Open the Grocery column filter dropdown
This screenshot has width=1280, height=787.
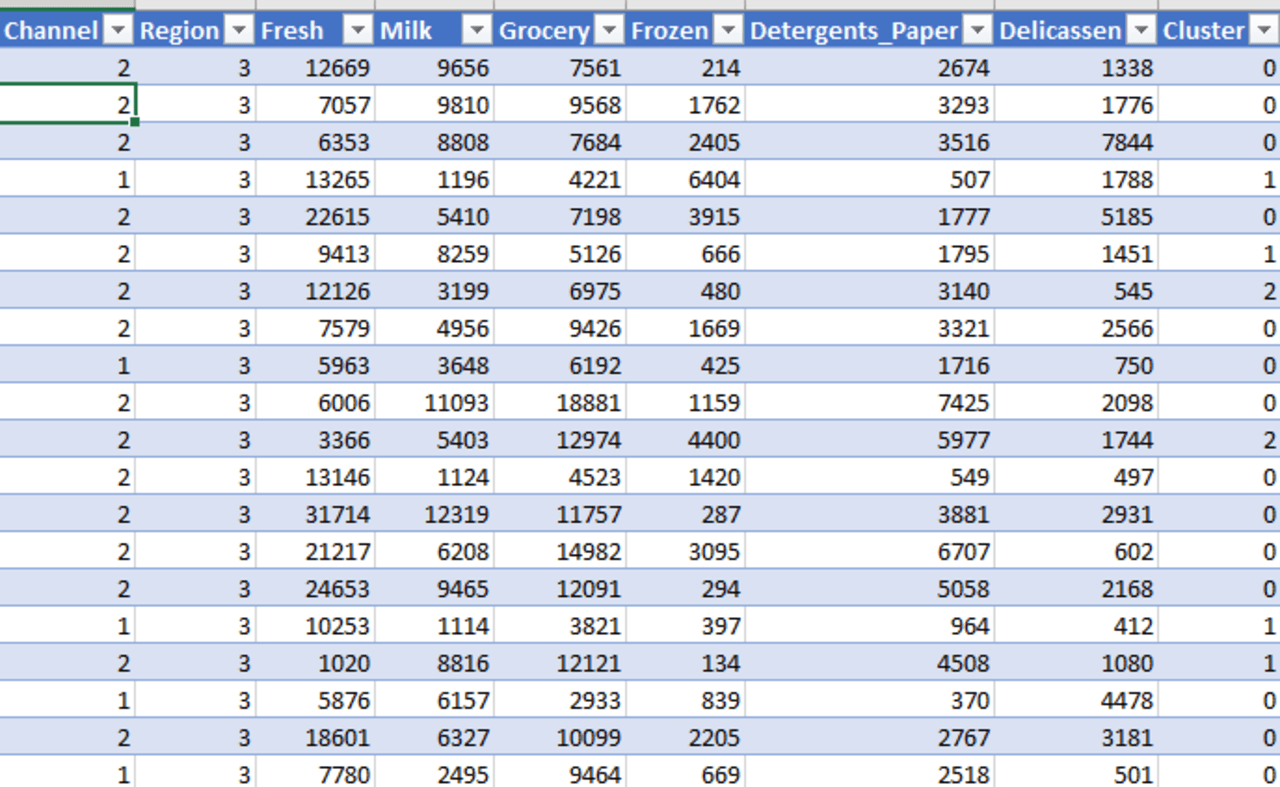(609, 31)
